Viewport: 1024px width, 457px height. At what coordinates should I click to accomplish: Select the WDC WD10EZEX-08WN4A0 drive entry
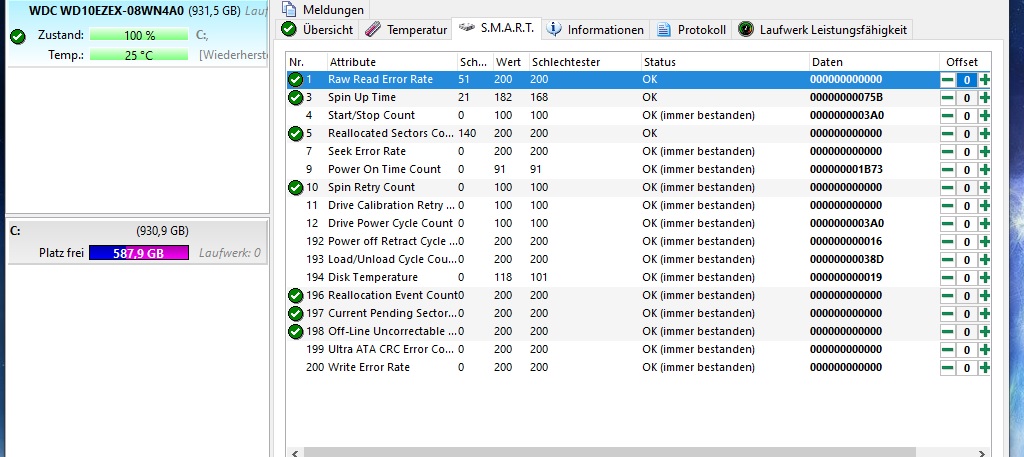[136, 33]
